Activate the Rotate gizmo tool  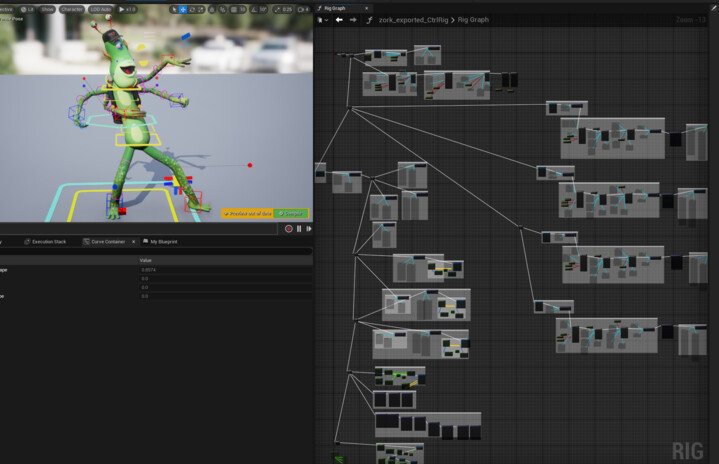pyautogui.click(x=192, y=9)
